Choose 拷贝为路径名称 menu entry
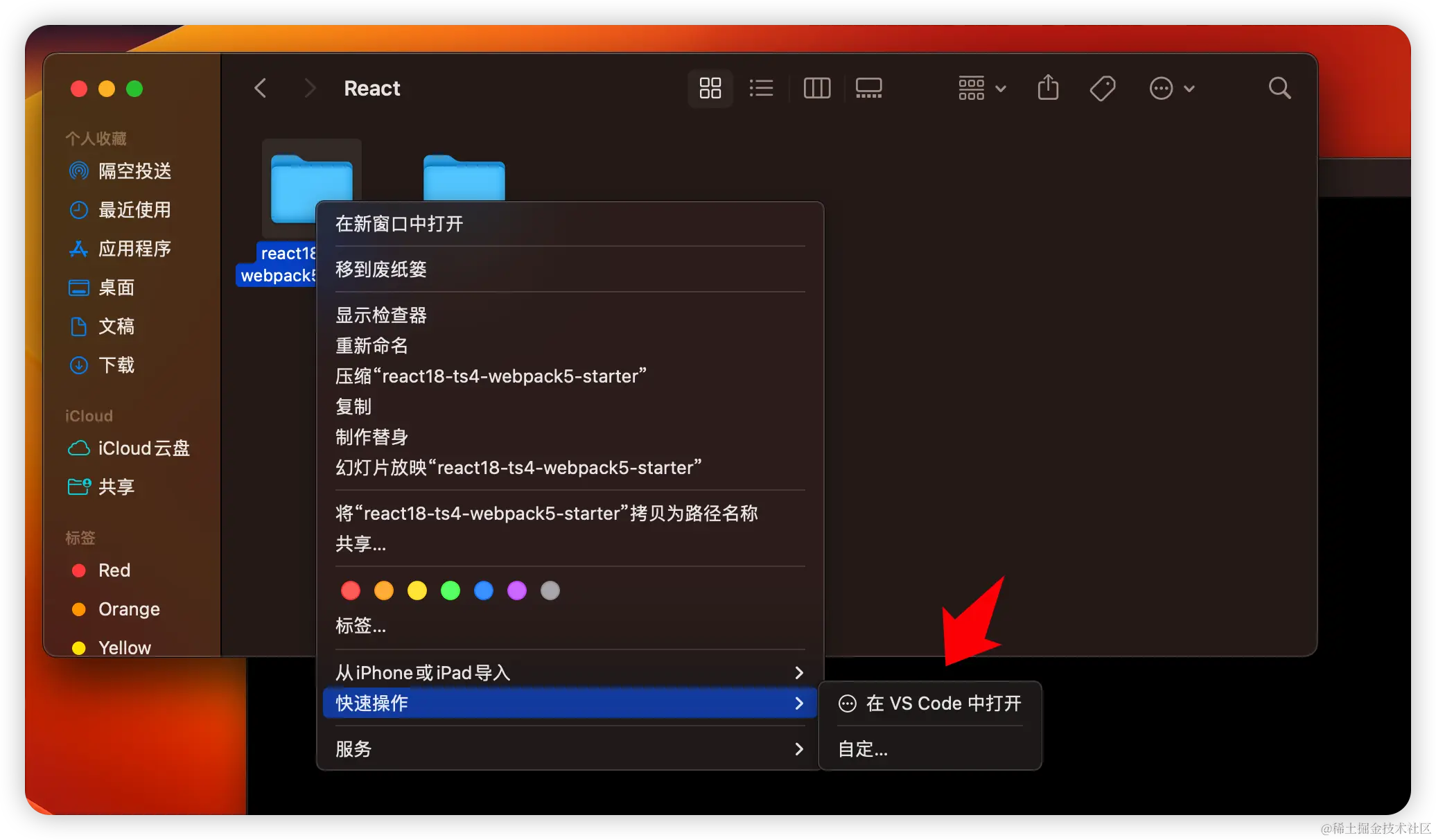 570,513
